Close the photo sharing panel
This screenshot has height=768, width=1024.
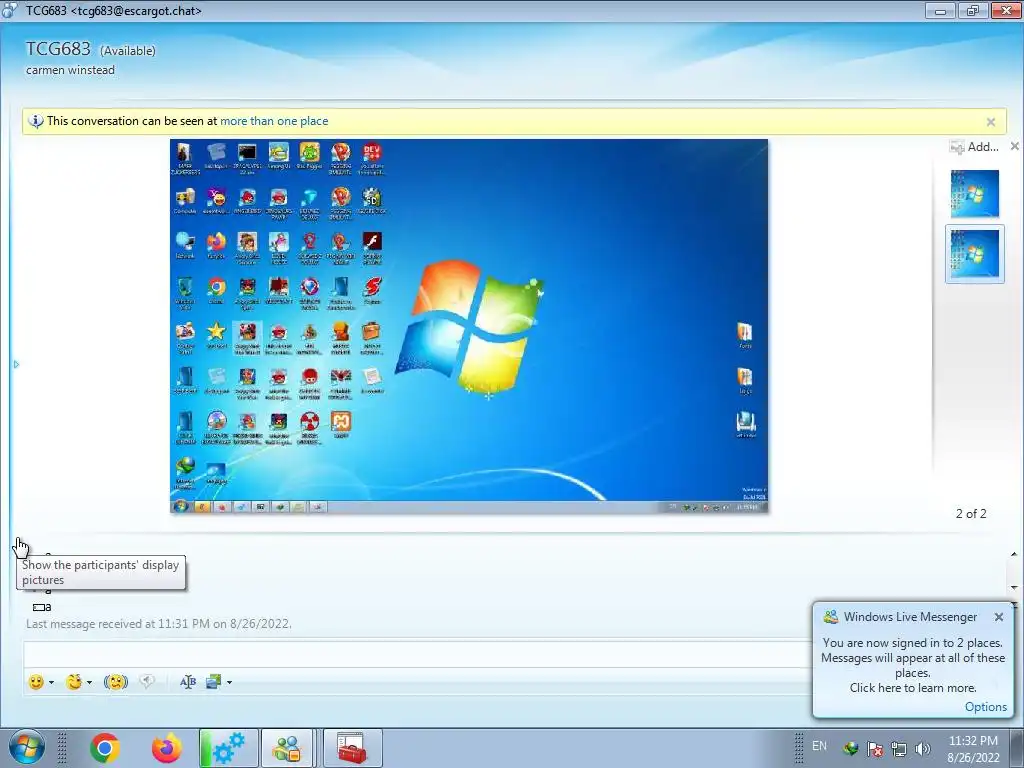click(1015, 146)
